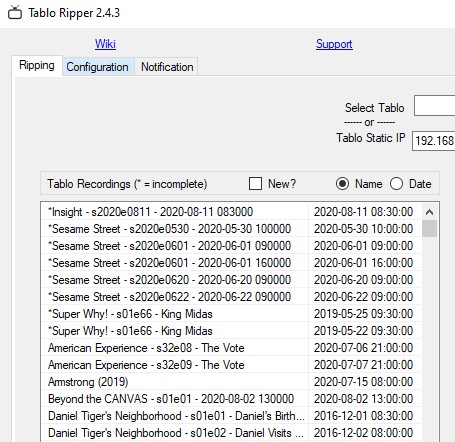
Task: Select Sesame Street s2020e0622 recording
Action: 231,297
